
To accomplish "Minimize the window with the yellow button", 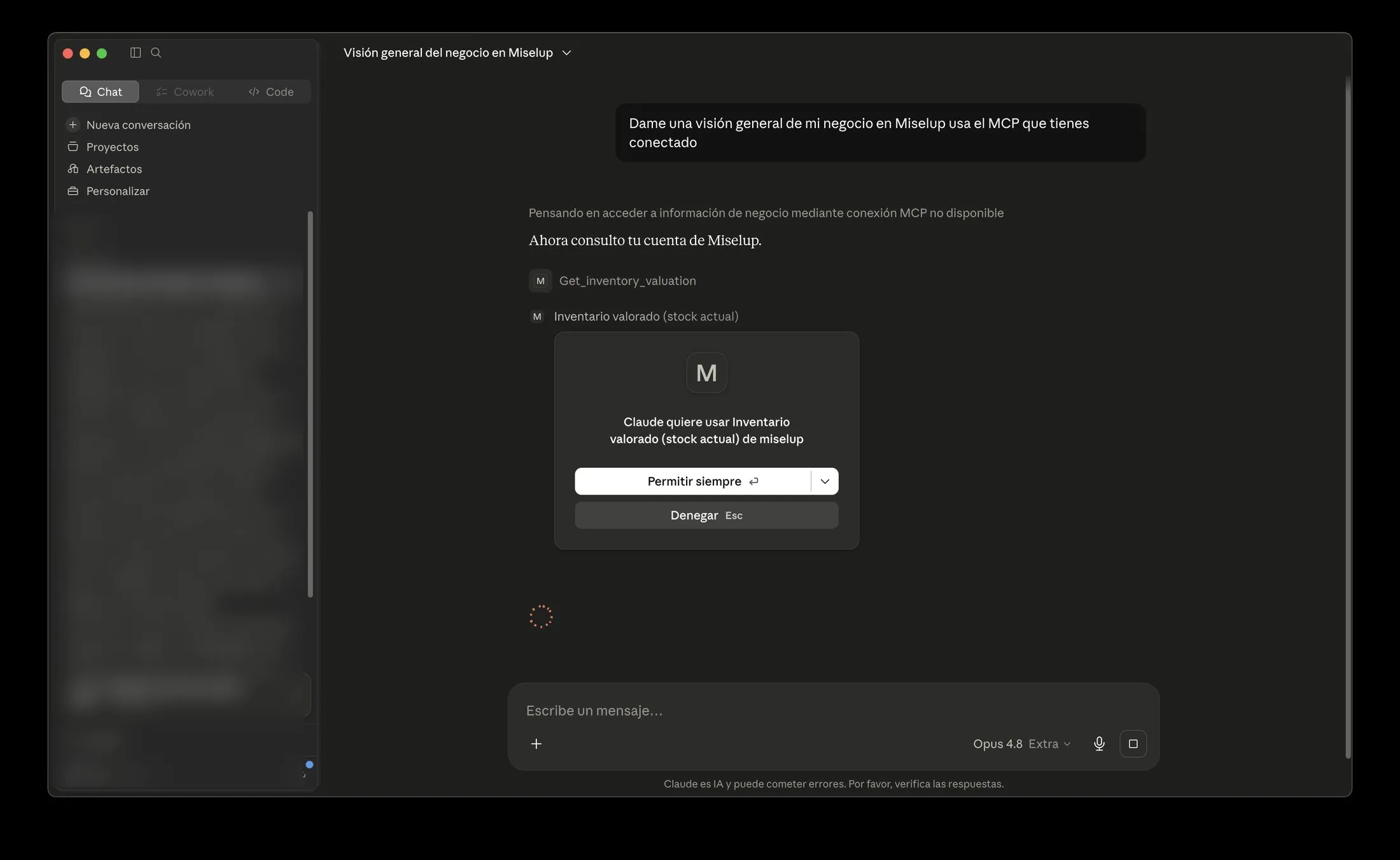I will 85,53.
